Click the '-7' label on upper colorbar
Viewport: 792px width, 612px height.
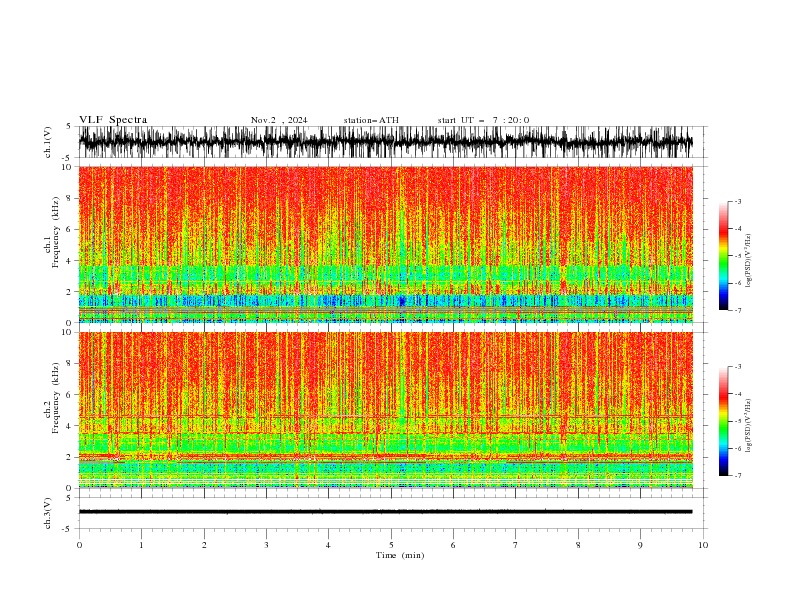(737, 310)
